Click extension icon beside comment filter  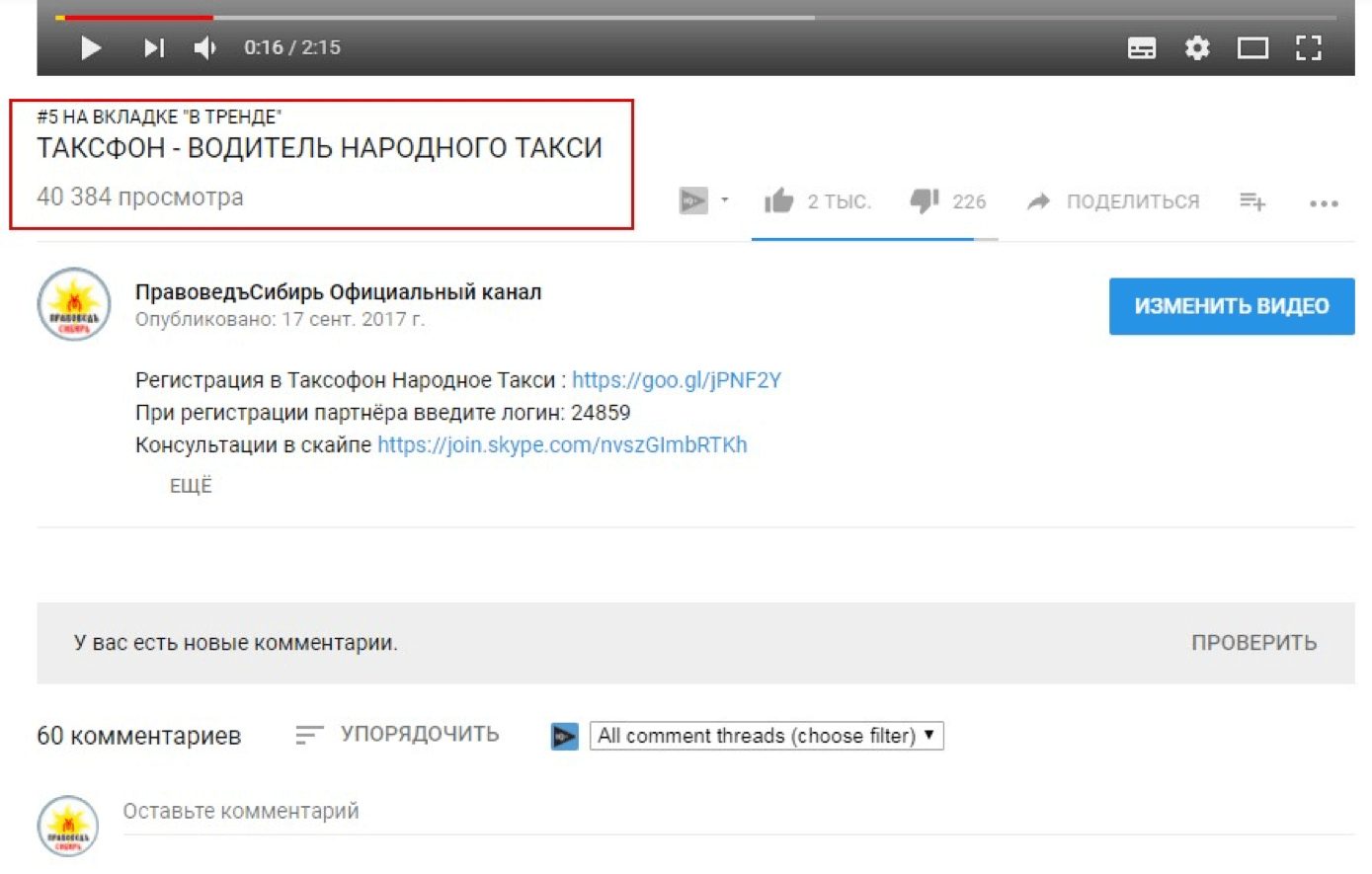[564, 736]
